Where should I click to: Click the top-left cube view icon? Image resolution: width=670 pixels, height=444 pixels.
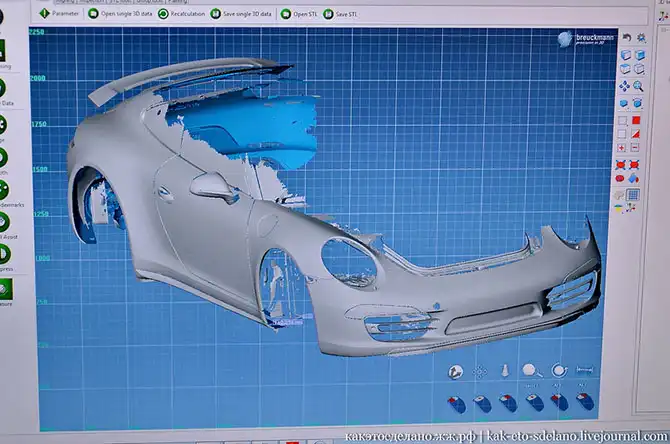625,55
